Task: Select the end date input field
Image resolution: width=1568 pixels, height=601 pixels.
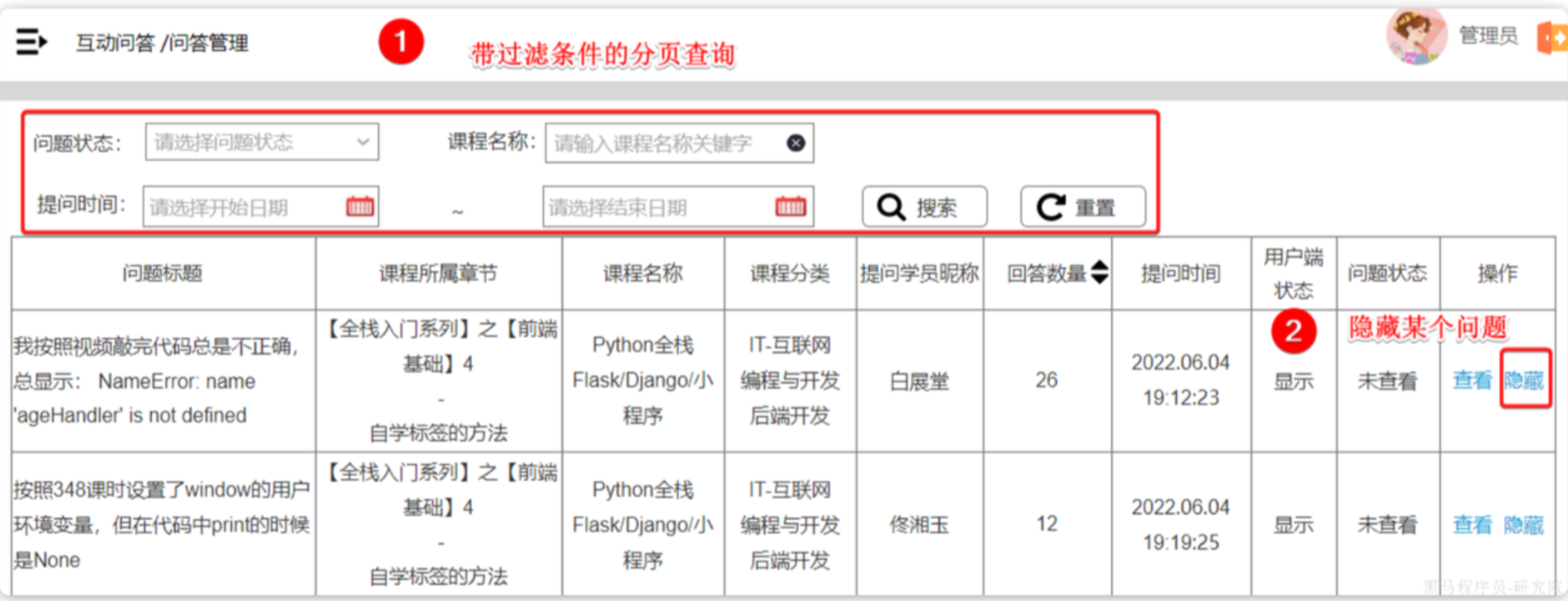Action: point(677,206)
